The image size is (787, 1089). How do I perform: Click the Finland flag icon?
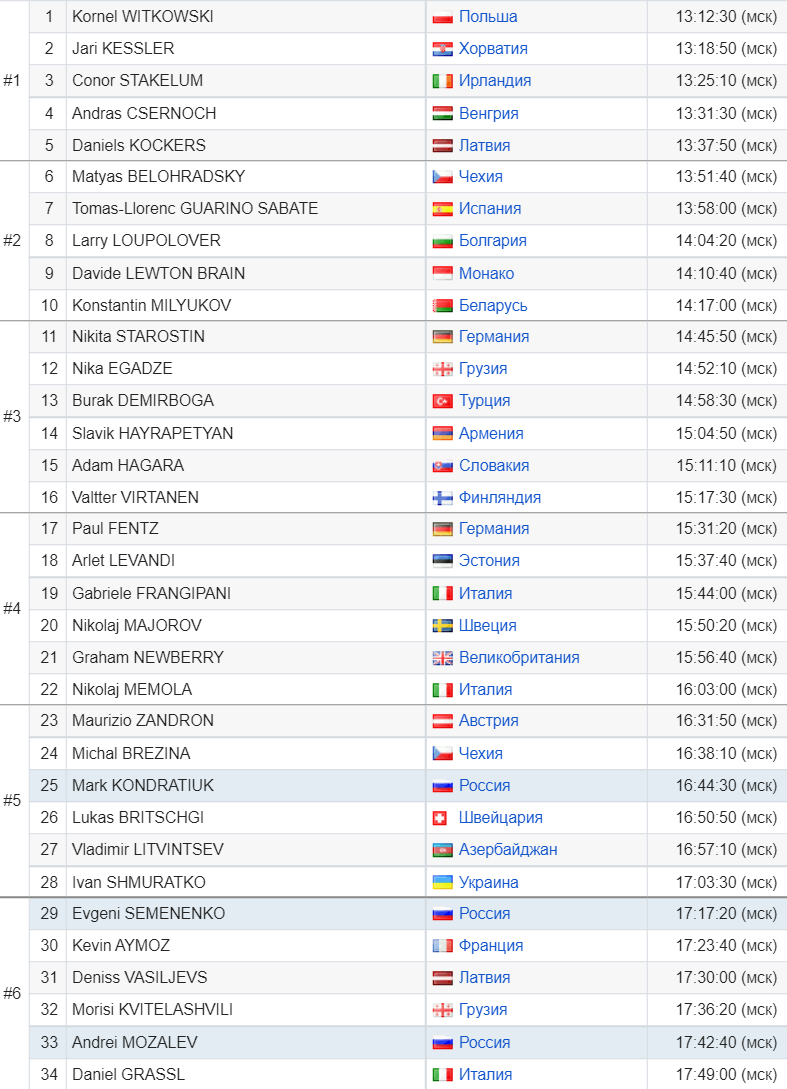click(x=442, y=498)
